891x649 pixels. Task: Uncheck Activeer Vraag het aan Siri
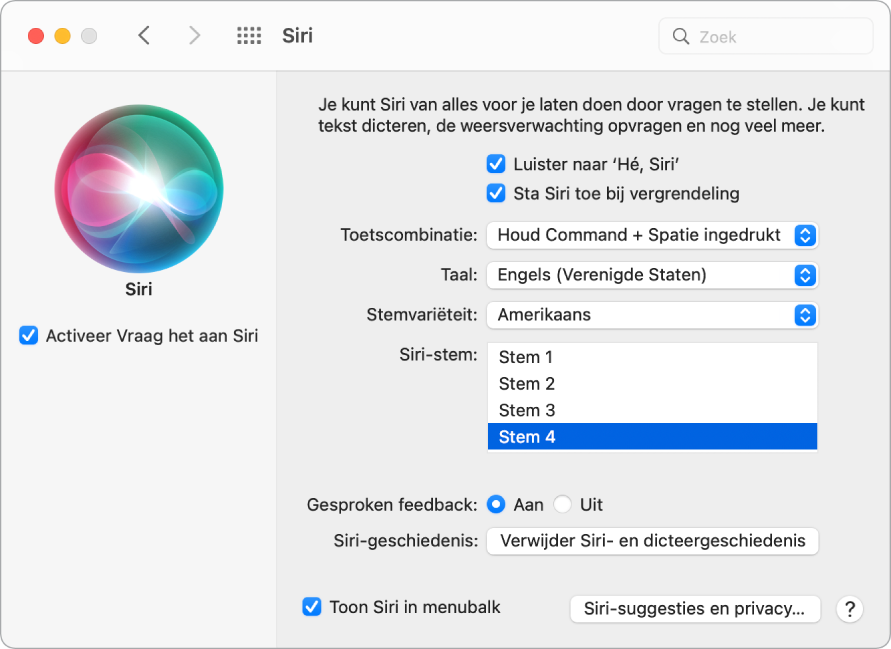coord(28,336)
